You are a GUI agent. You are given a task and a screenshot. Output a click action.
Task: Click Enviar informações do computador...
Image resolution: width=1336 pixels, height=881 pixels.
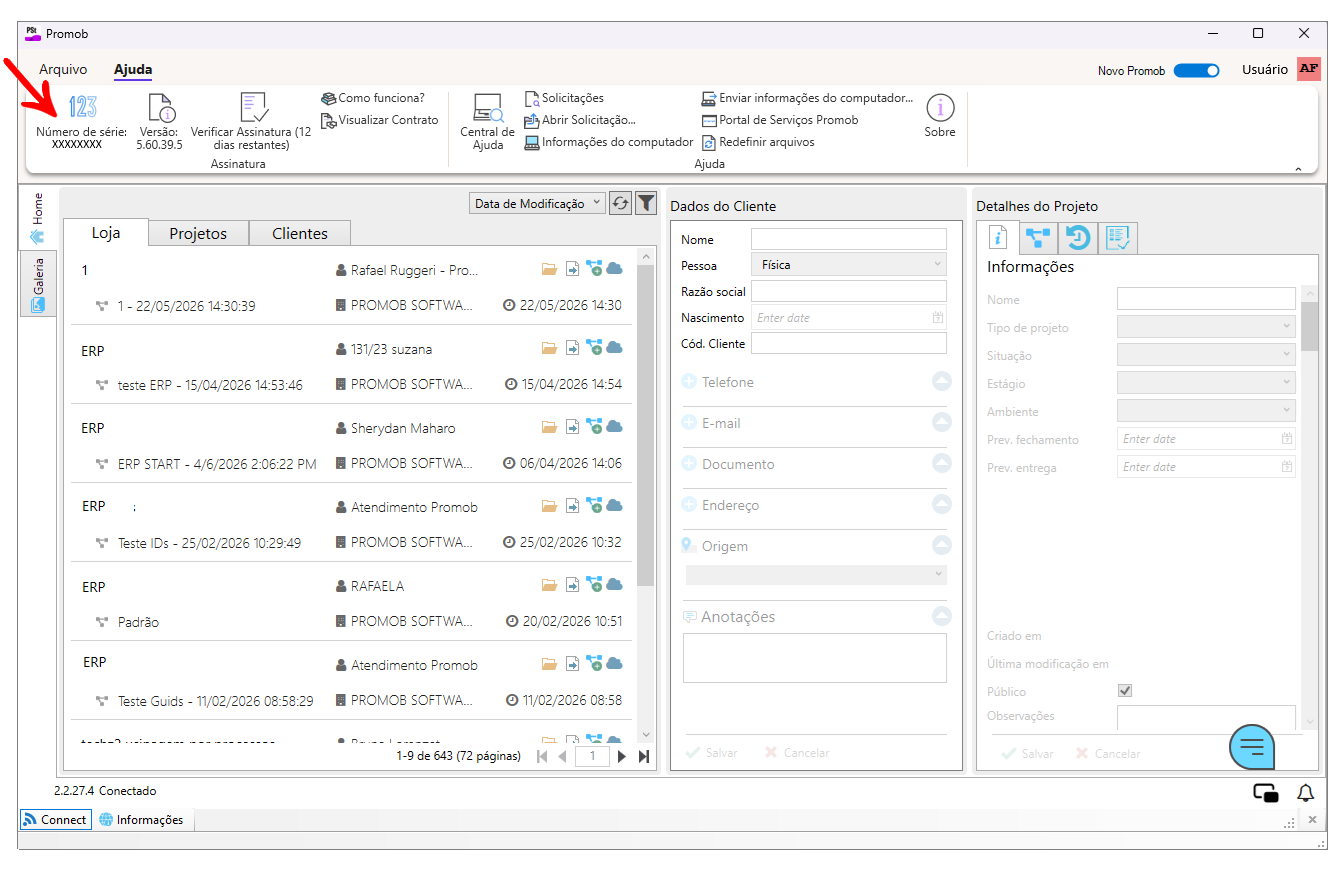coord(807,98)
